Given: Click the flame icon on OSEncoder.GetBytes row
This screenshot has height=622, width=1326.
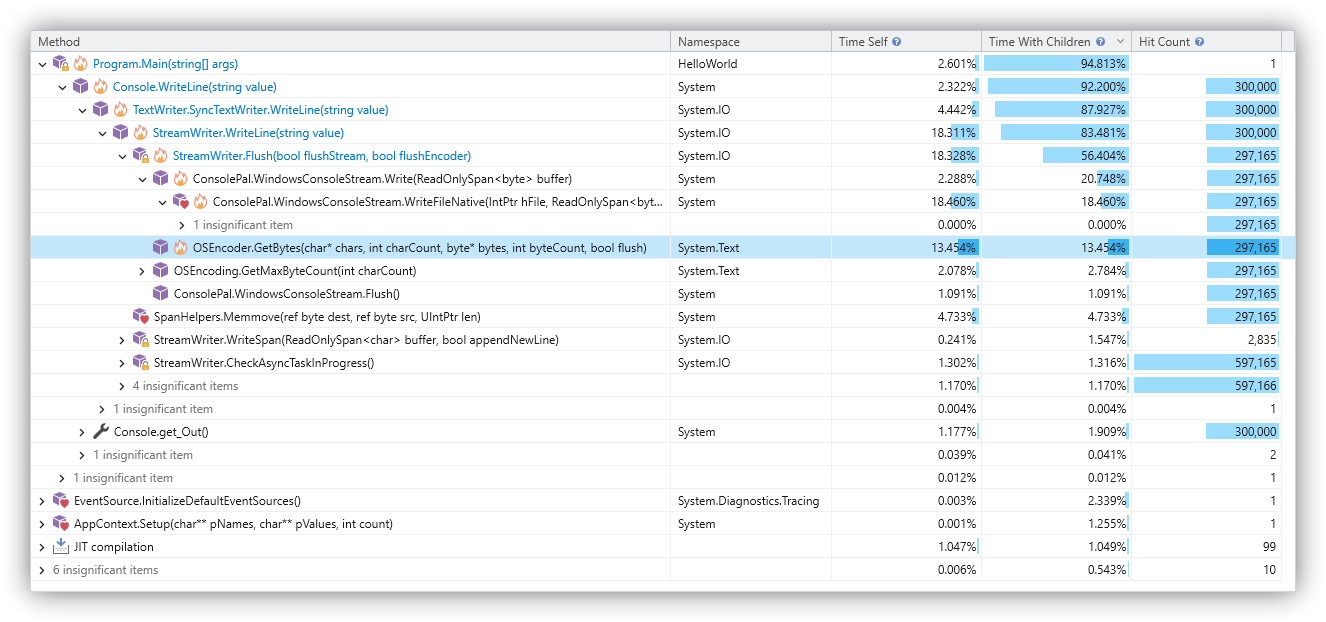Looking at the screenshot, I should (180, 248).
